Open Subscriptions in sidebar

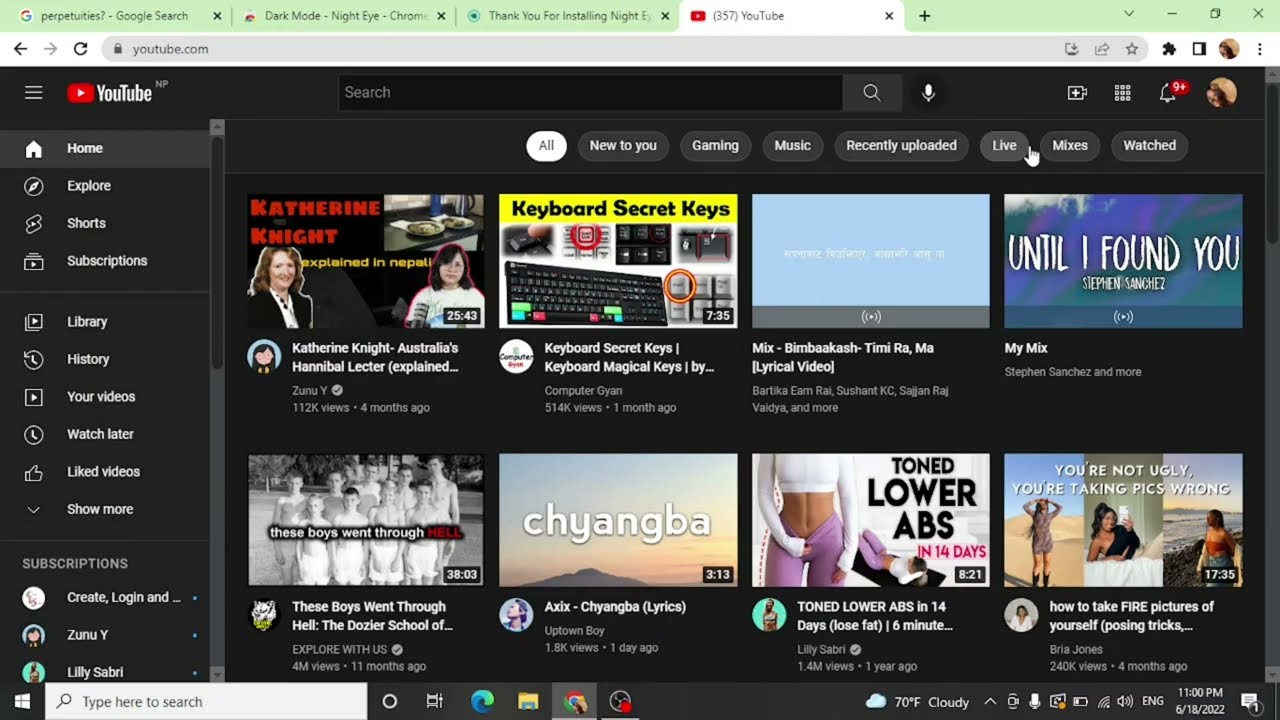click(x=105, y=261)
